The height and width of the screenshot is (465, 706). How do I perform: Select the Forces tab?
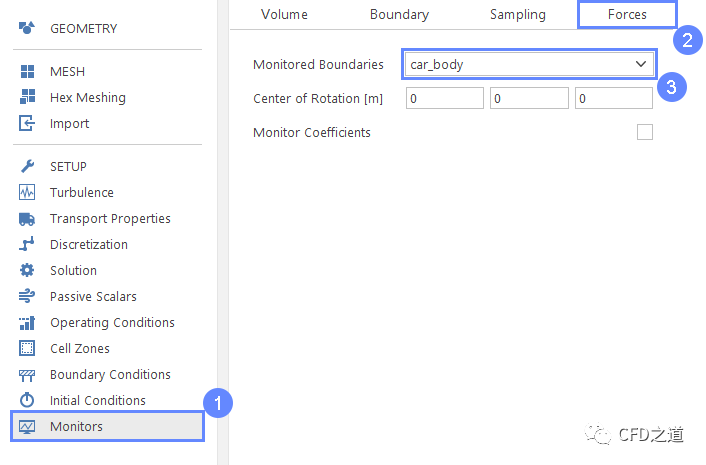[x=627, y=14]
